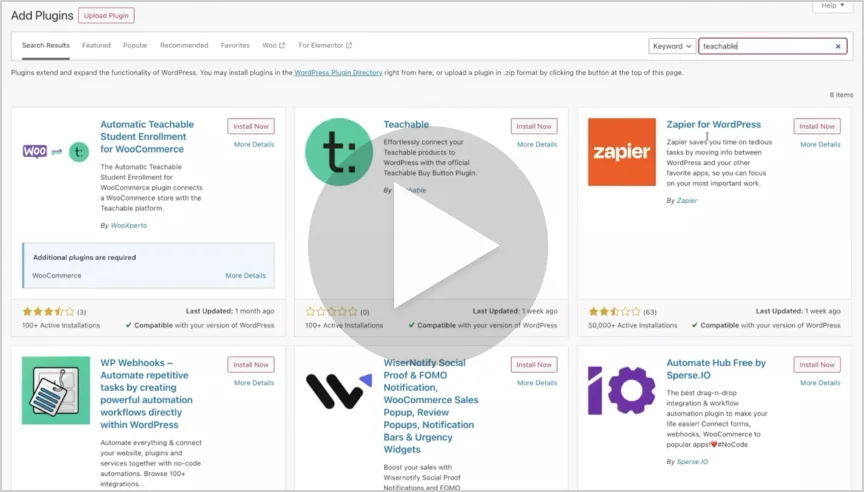Click Additional plugins are required notice text
The height and width of the screenshot is (492, 864).
(84, 257)
